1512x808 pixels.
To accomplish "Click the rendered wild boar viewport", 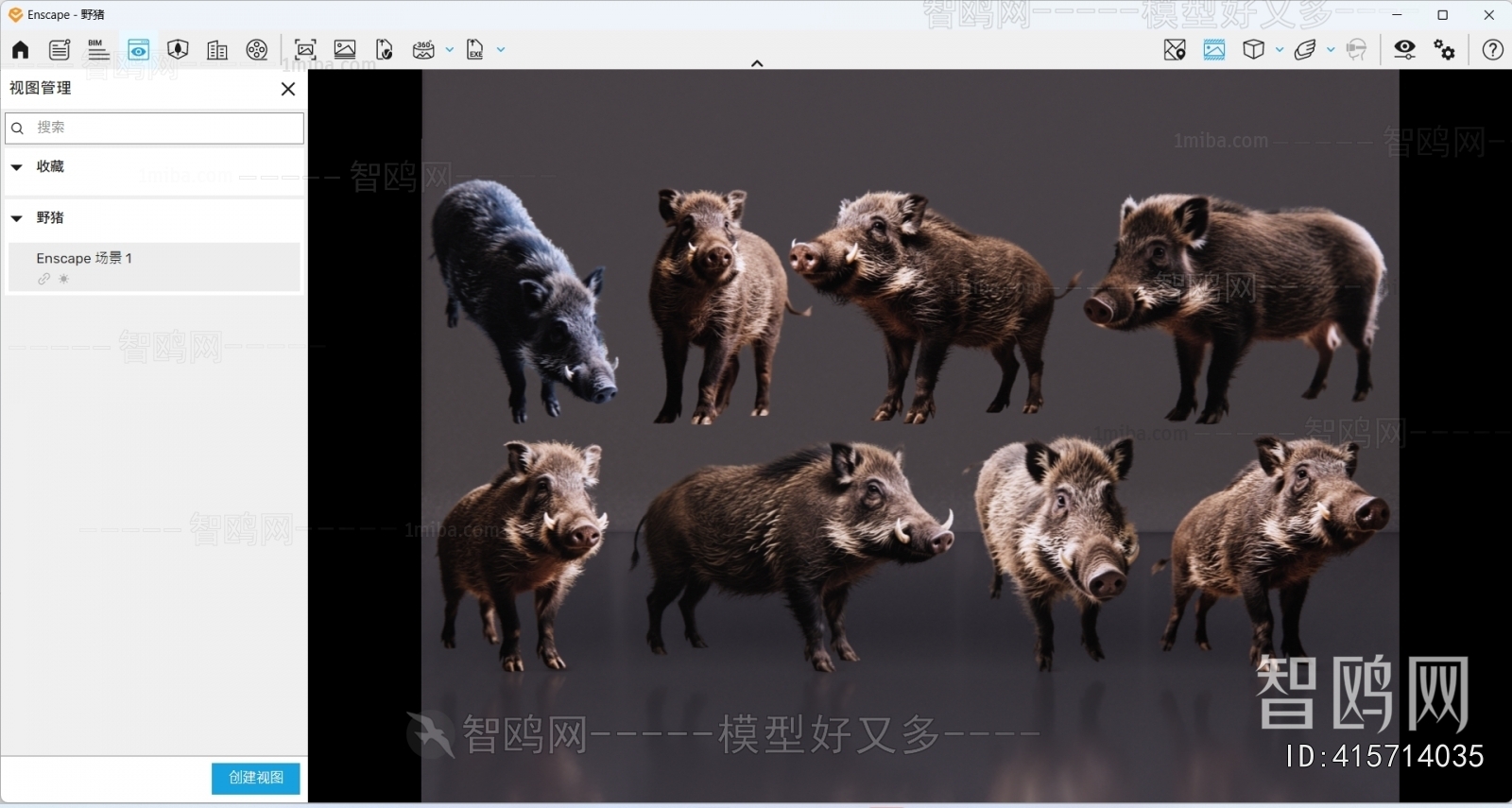I will (910, 436).
